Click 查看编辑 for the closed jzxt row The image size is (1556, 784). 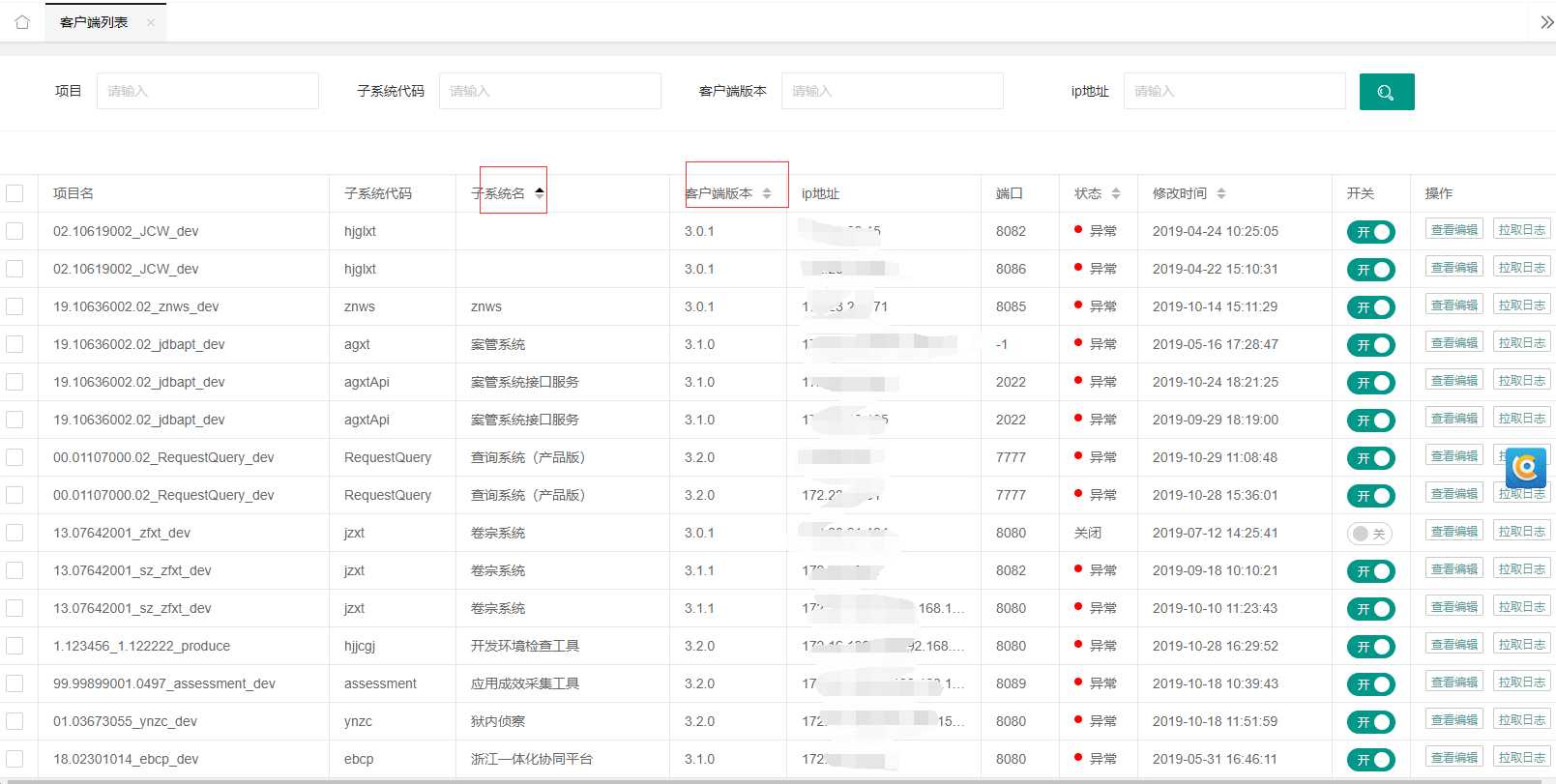point(1454,532)
